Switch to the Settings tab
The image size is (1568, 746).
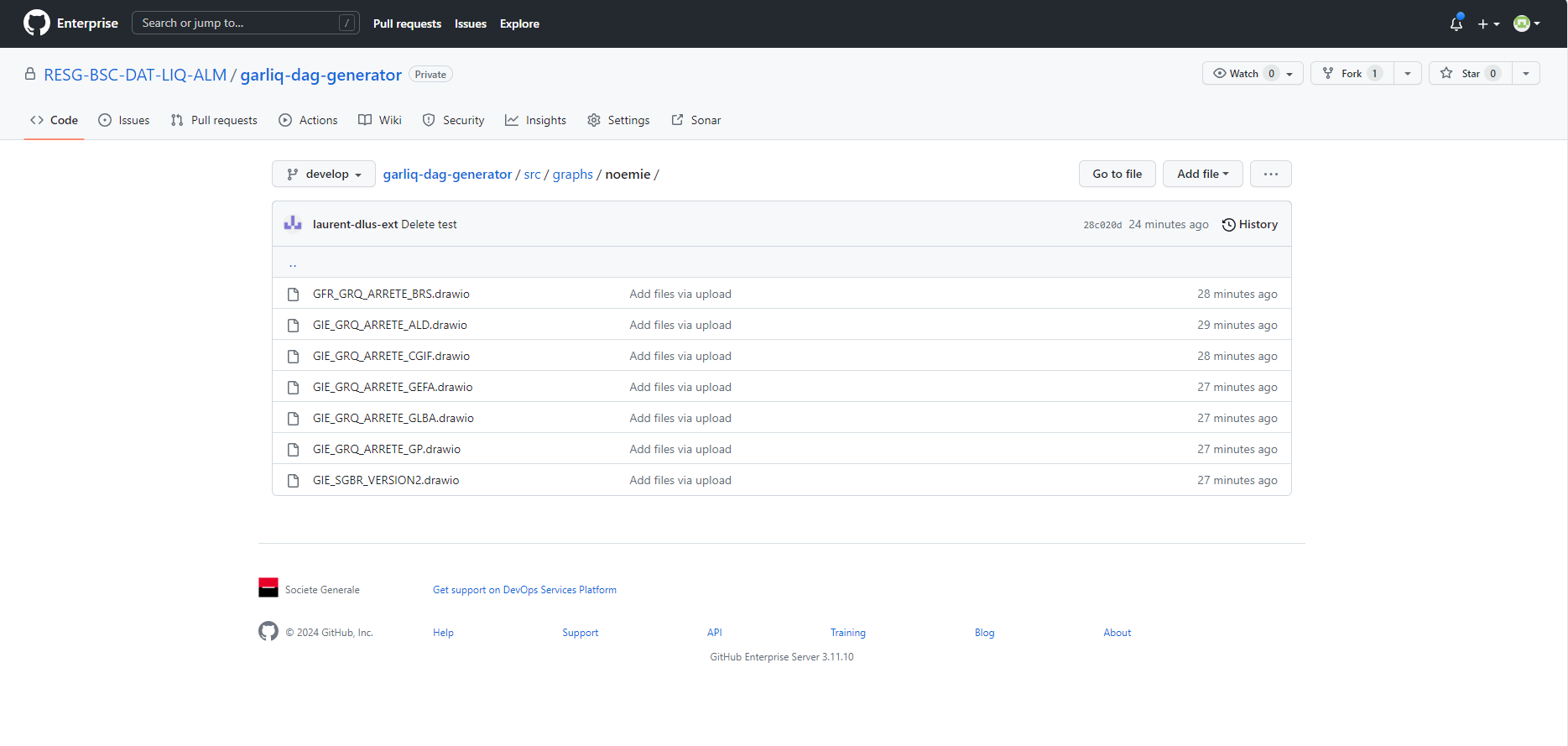coord(618,120)
